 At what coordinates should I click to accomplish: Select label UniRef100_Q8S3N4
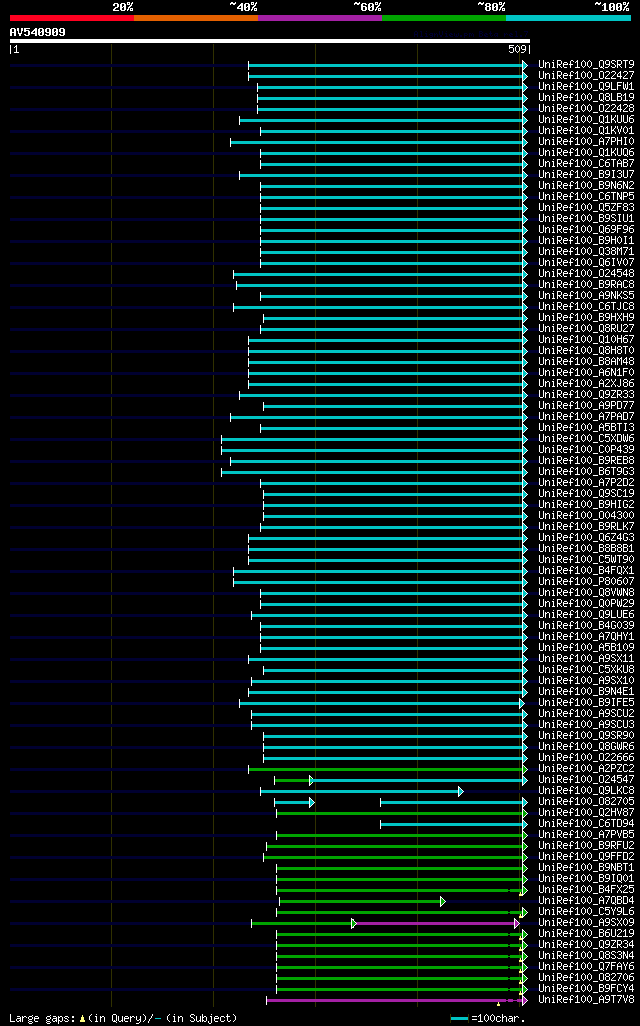coord(586,956)
